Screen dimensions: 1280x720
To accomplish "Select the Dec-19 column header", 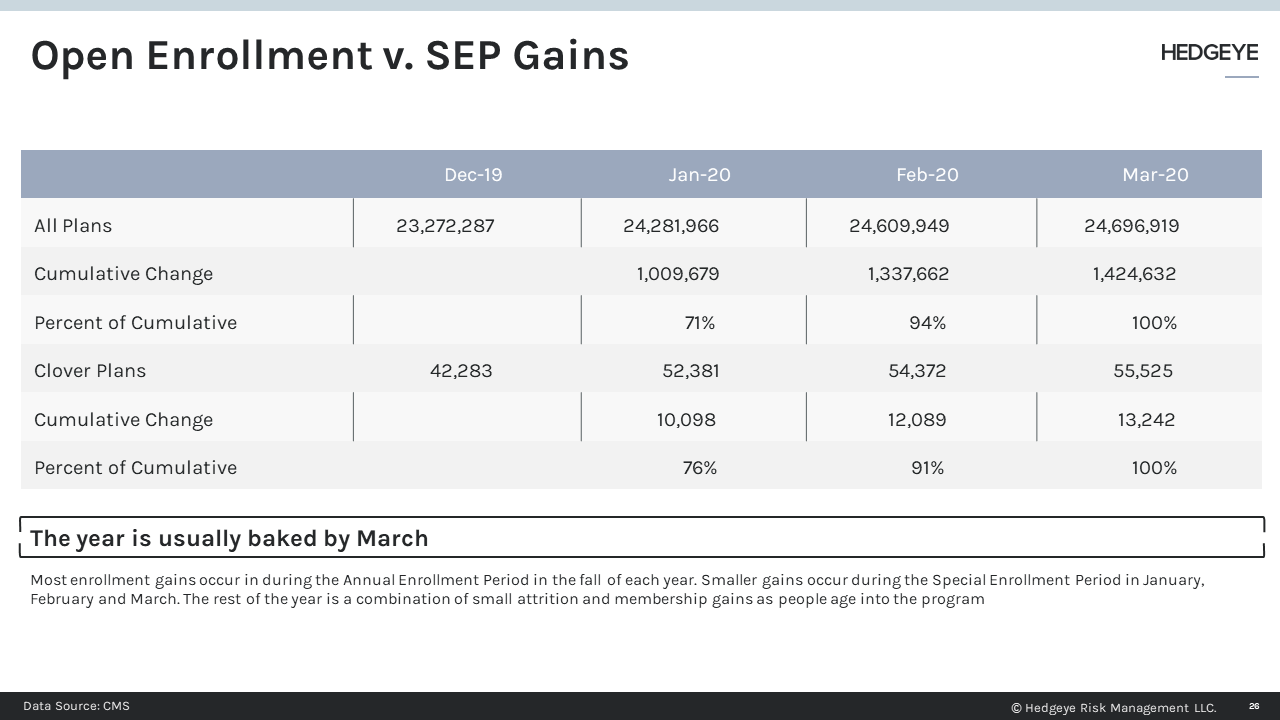I will (x=473, y=174).
